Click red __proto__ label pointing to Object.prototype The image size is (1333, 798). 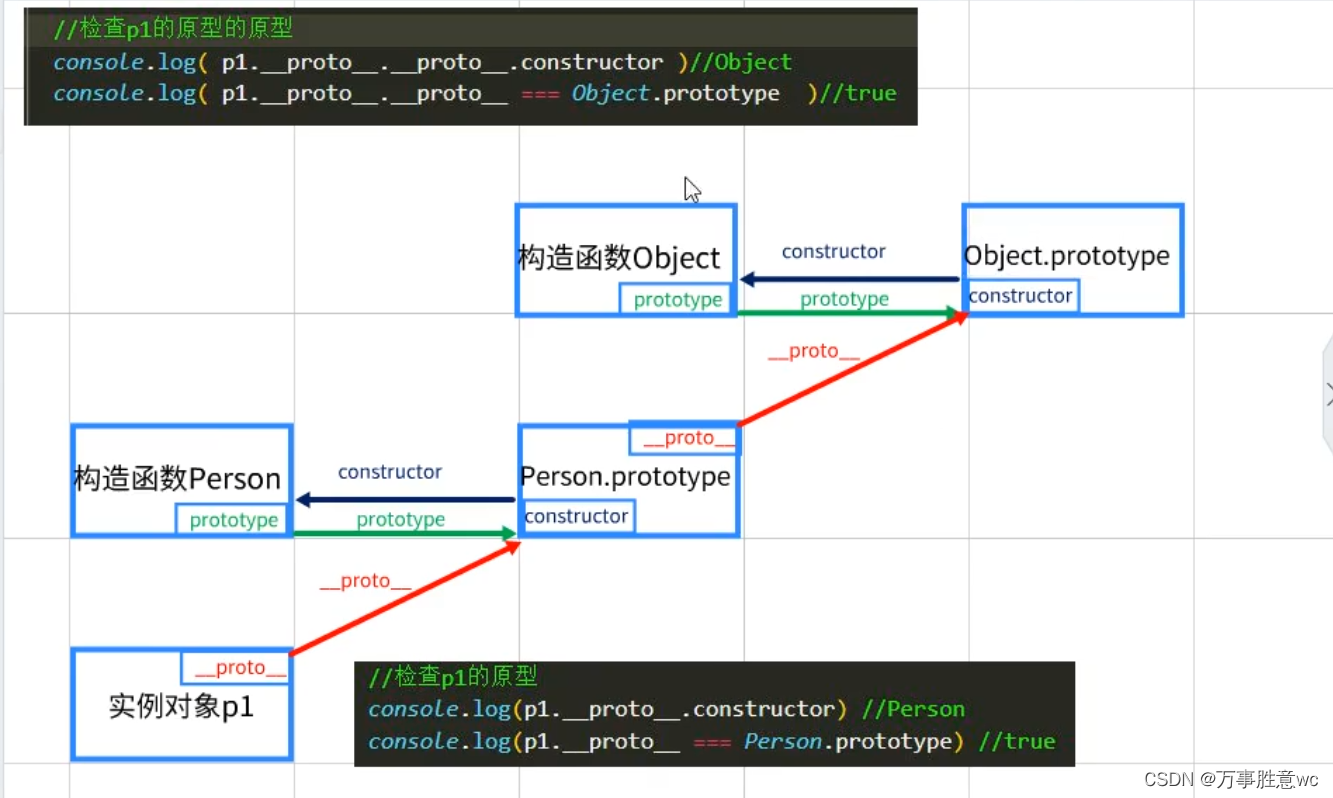(x=813, y=351)
